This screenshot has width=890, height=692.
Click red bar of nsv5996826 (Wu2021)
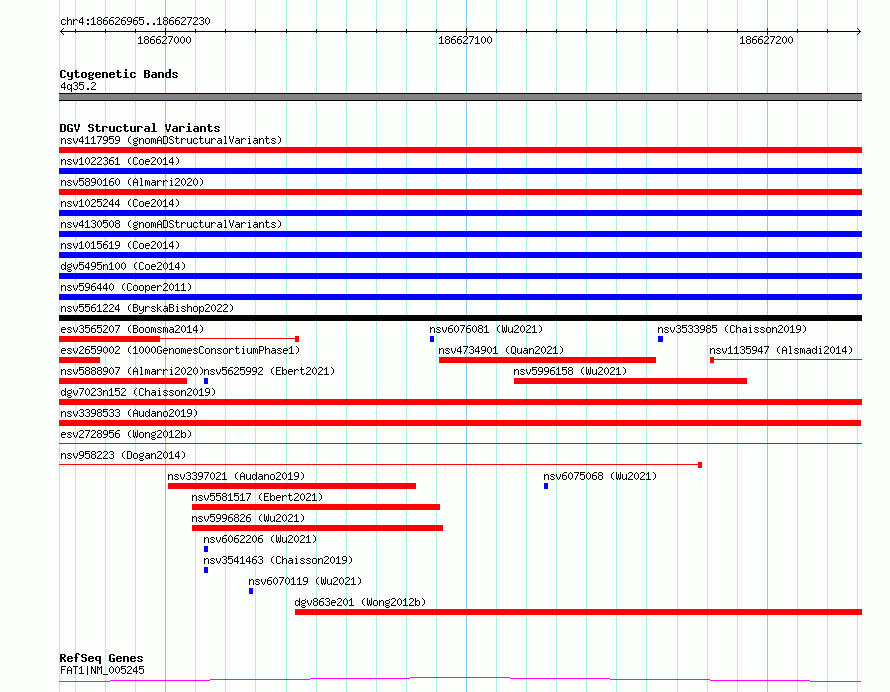coord(317,528)
